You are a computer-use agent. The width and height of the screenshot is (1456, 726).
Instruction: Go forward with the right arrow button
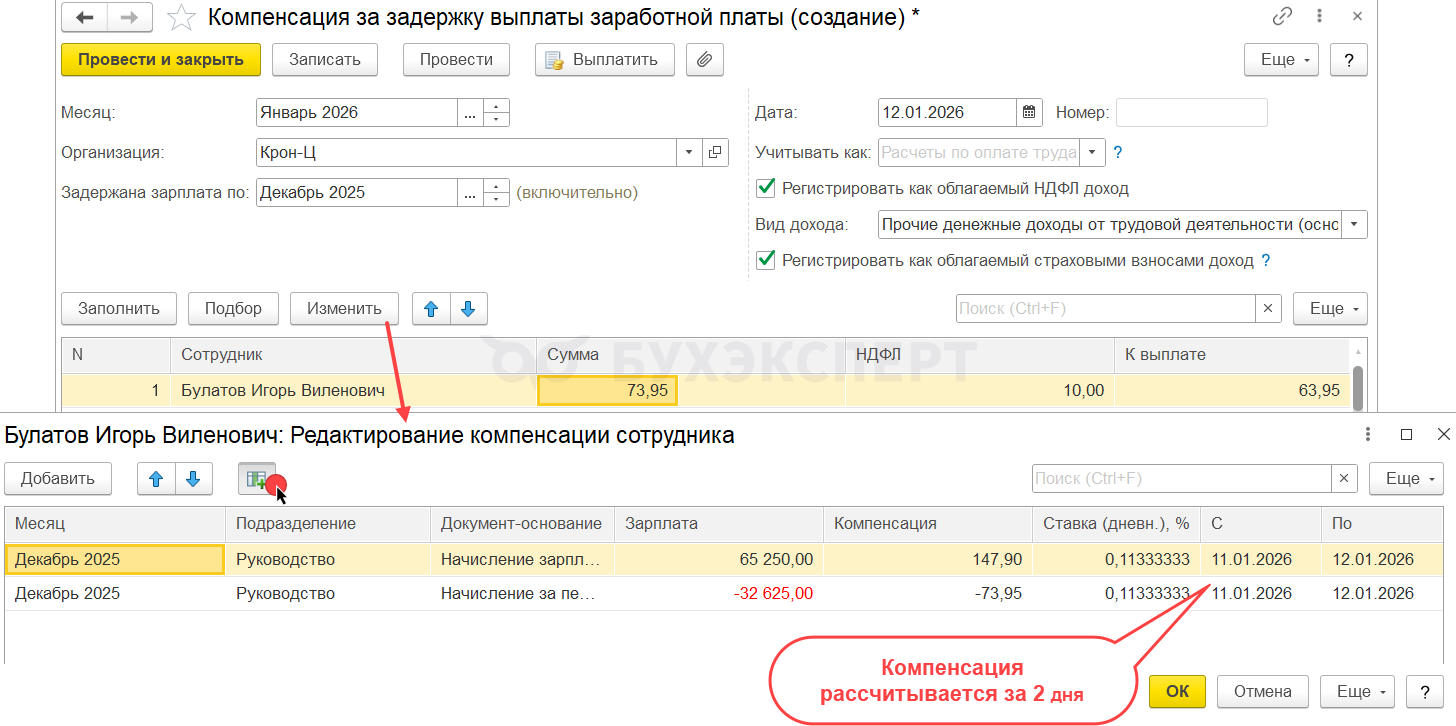tap(130, 18)
